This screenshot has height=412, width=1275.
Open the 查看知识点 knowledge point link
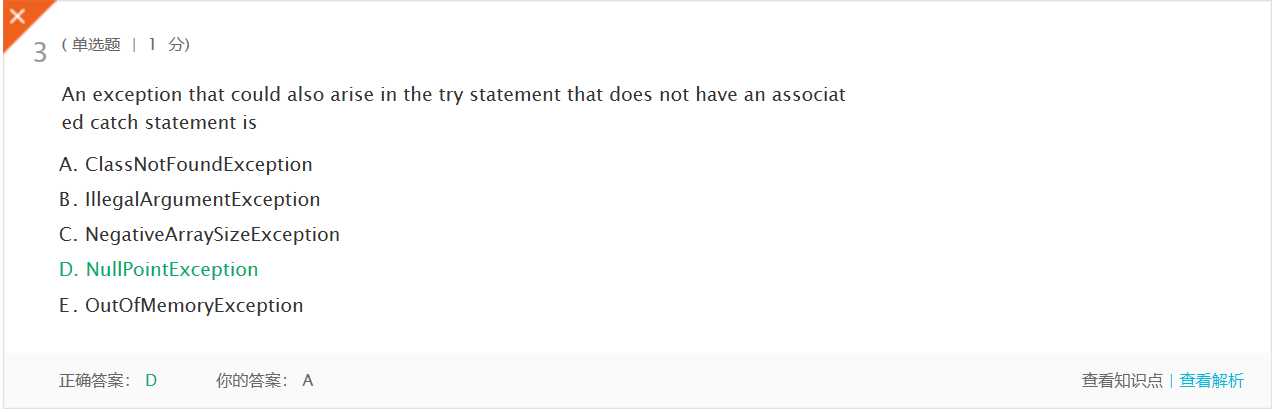(1122, 380)
